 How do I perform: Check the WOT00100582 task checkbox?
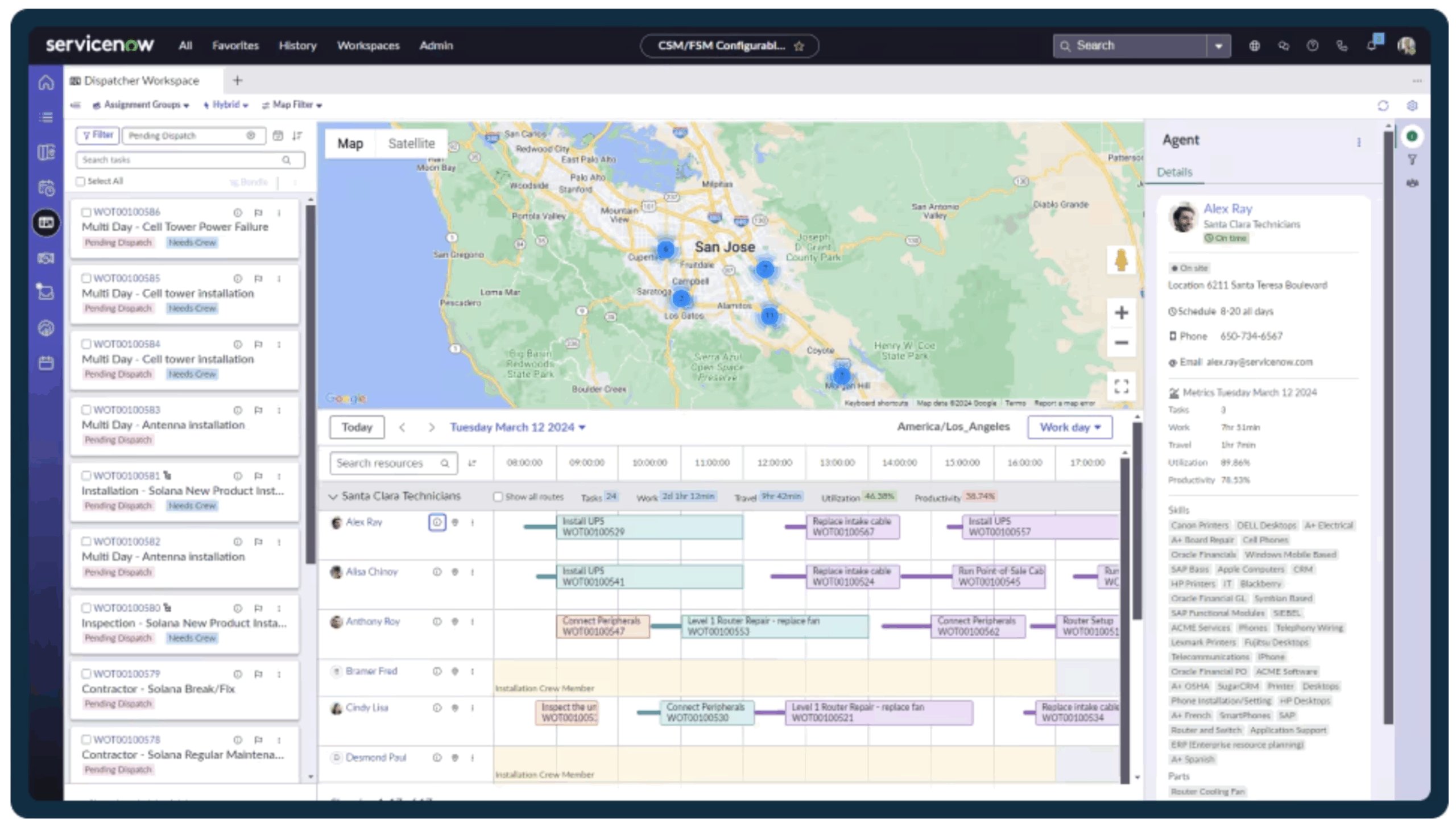[x=86, y=541]
